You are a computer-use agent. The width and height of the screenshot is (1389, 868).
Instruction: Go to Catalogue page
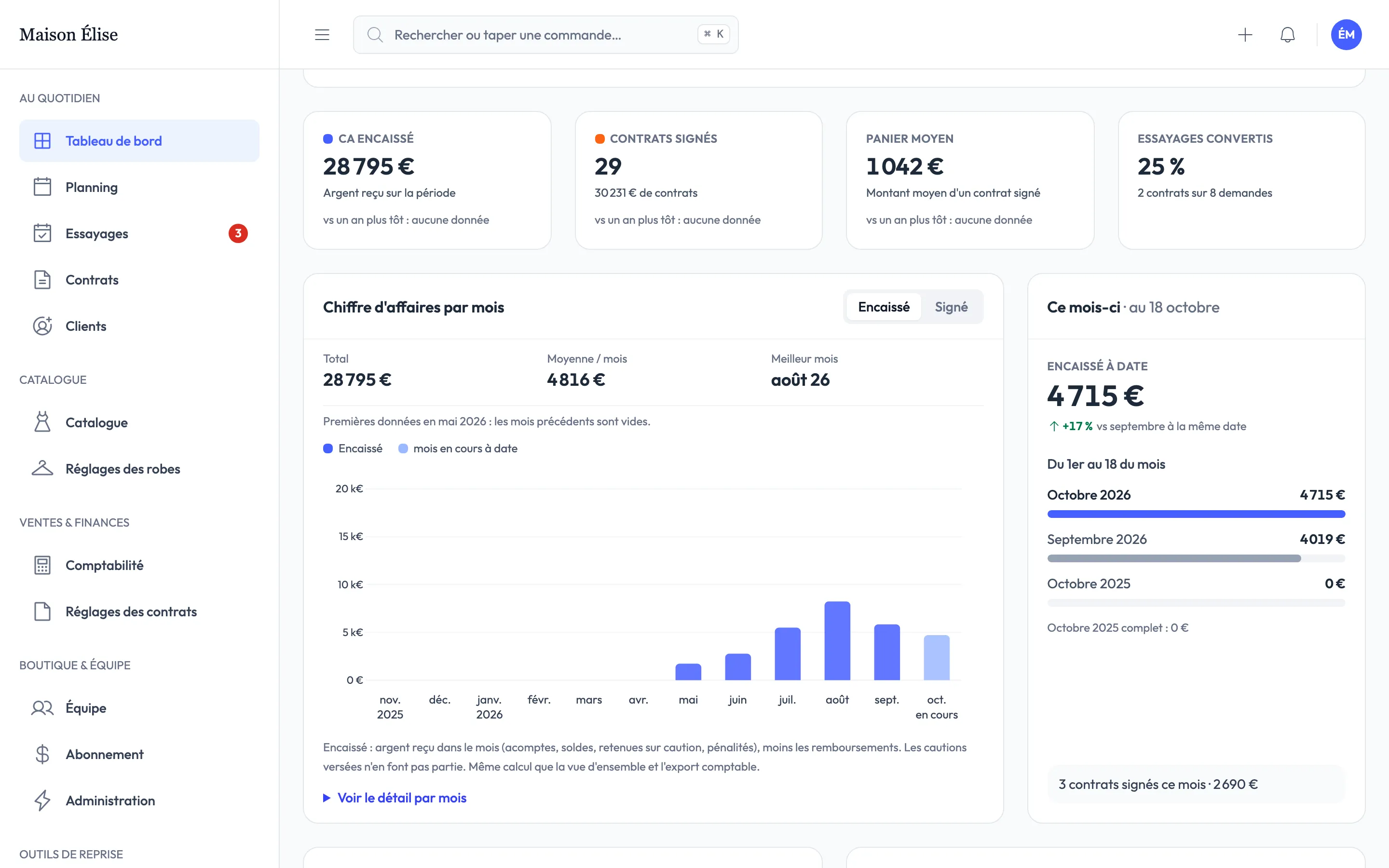tap(139, 422)
